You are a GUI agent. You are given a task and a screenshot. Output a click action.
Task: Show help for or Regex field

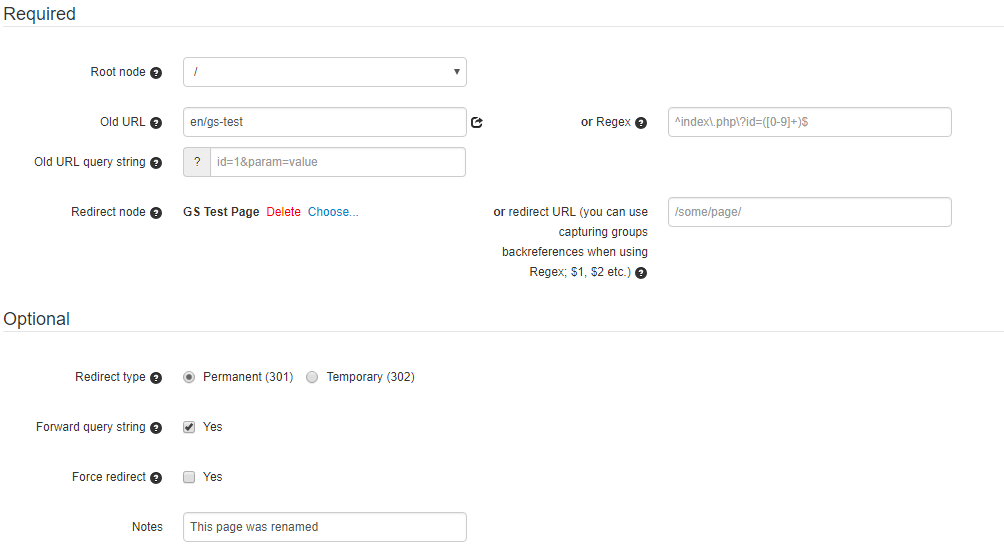click(641, 123)
